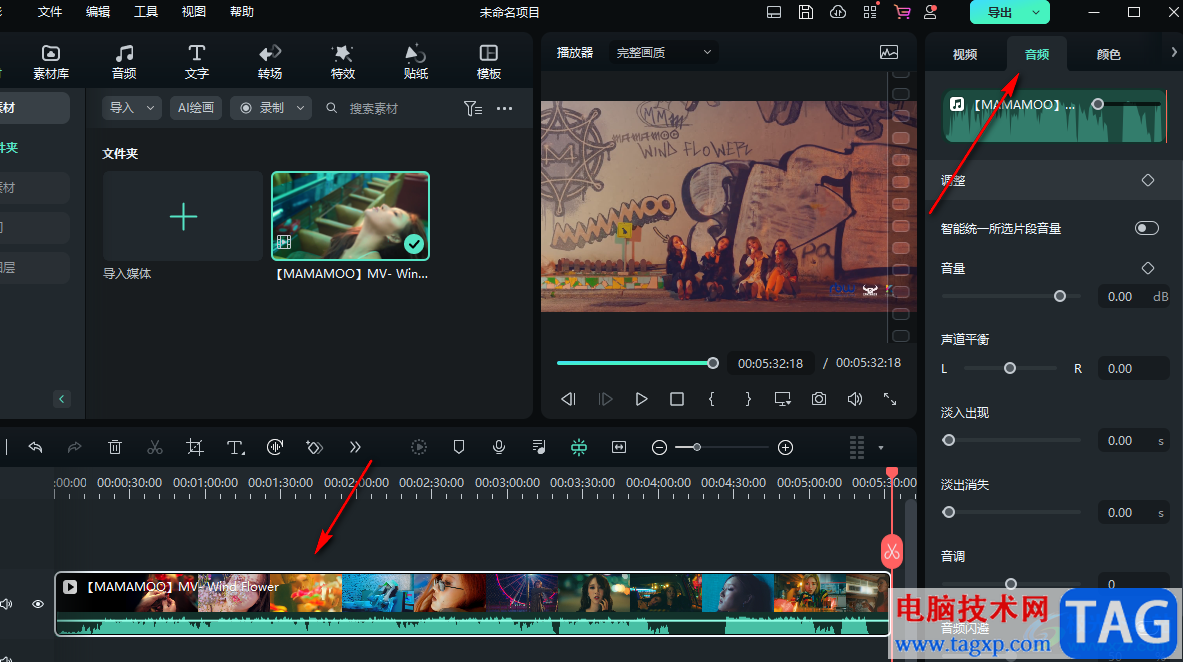The width and height of the screenshot is (1183, 662).
Task: Open the 模板 templates tab
Action: pos(489,62)
